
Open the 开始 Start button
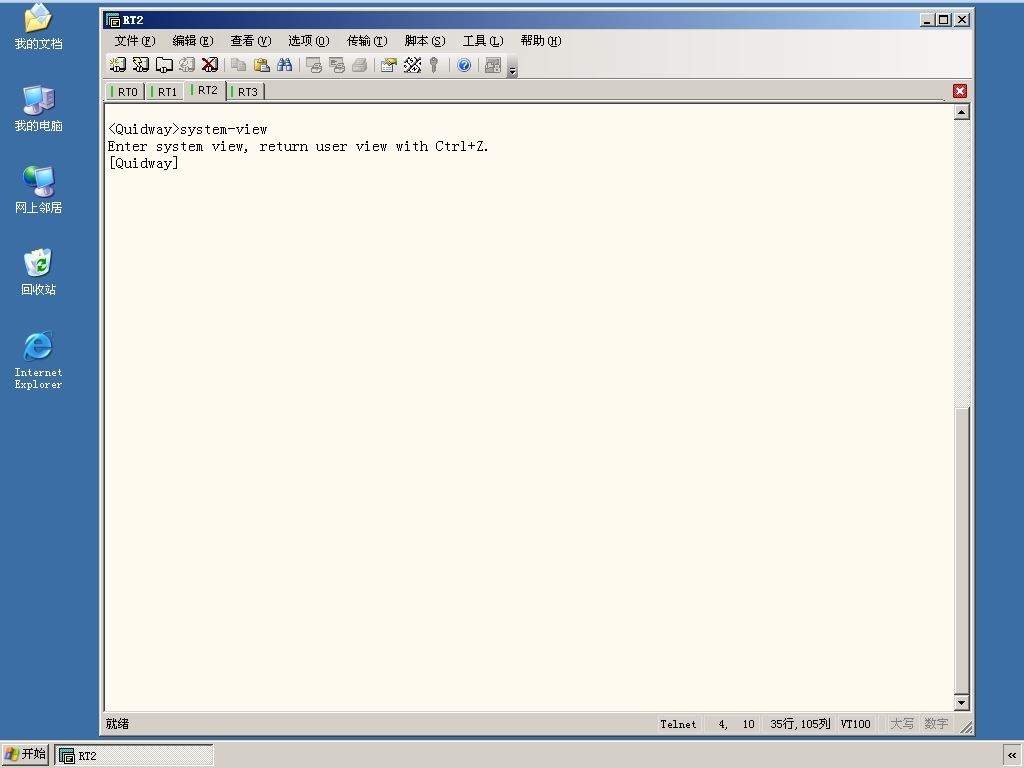(25, 754)
